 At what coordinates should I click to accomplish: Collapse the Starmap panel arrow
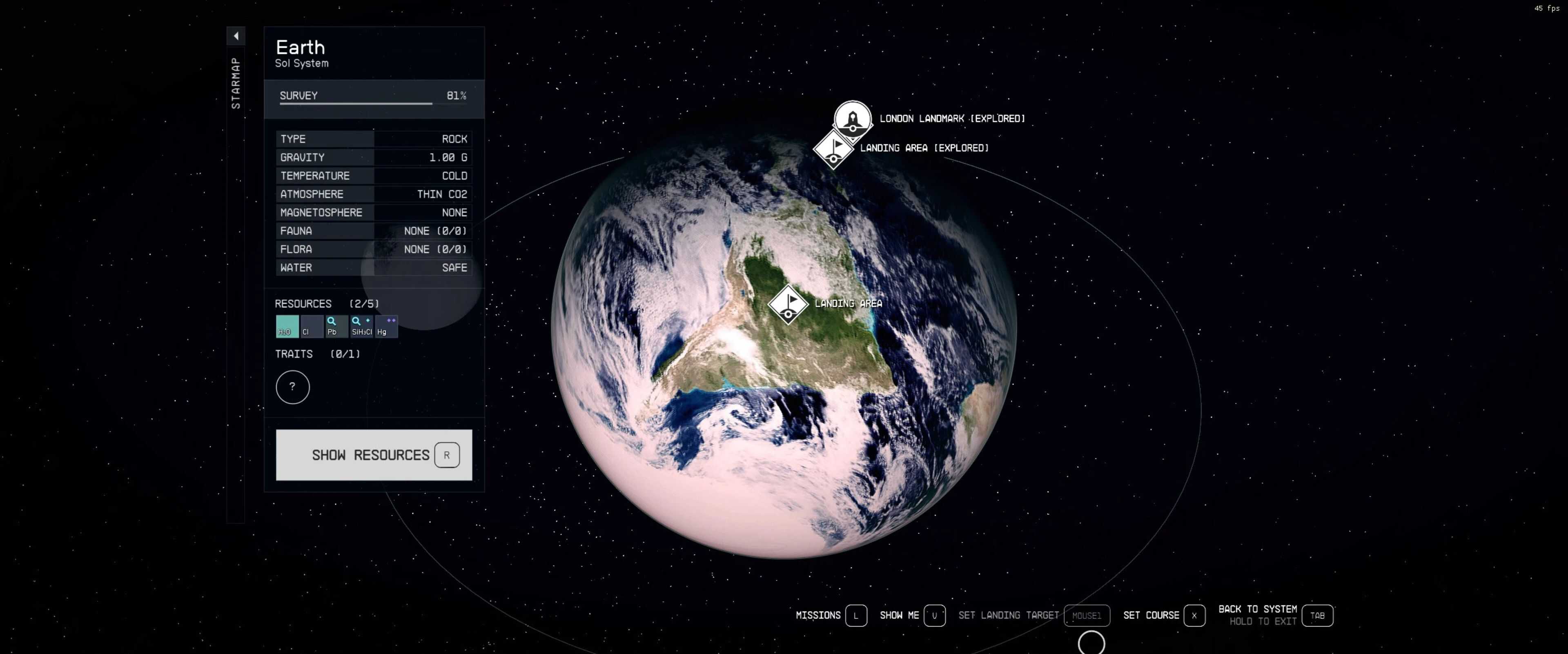click(236, 36)
